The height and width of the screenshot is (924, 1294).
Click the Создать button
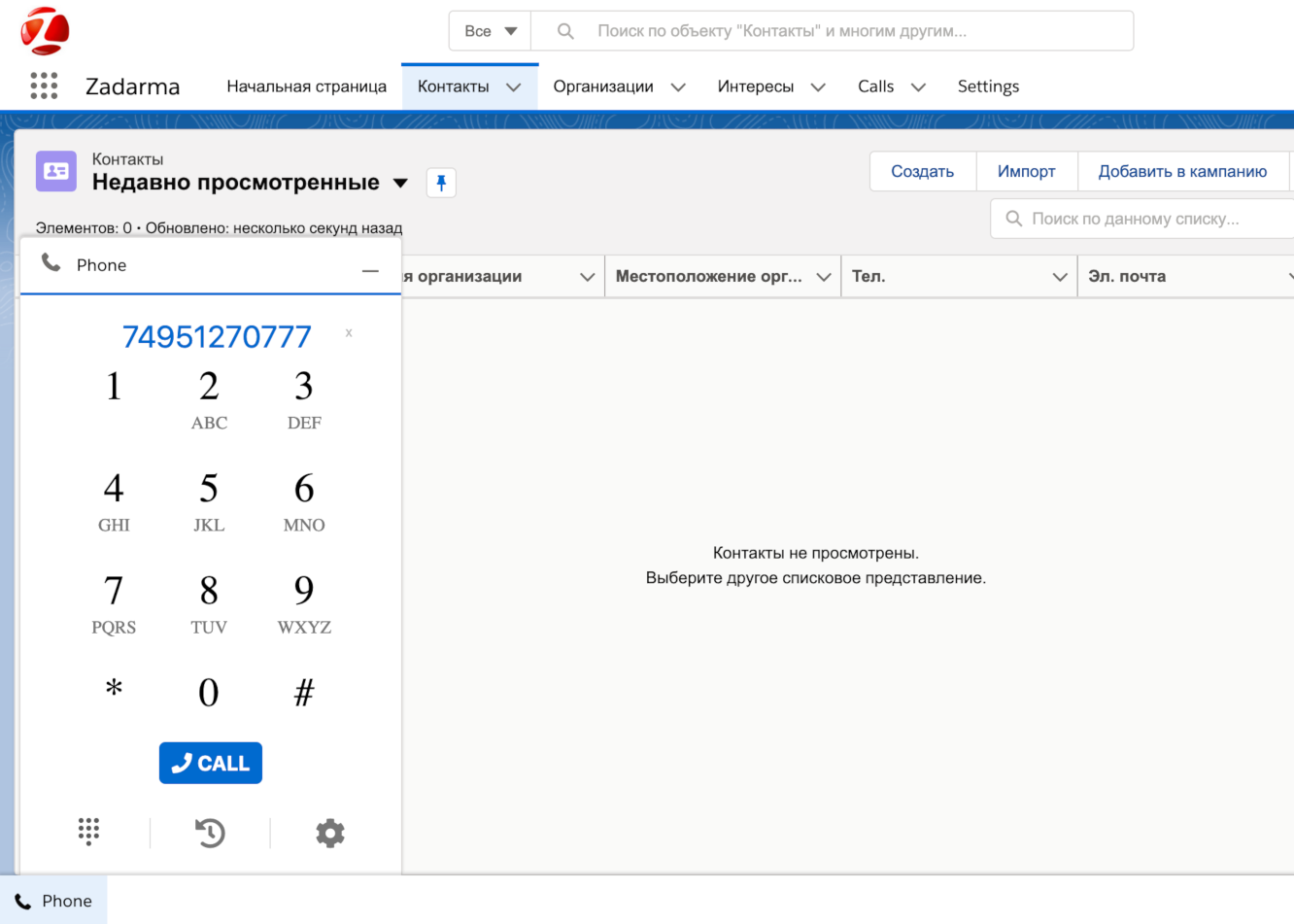pyautogui.click(x=921, y=171)
